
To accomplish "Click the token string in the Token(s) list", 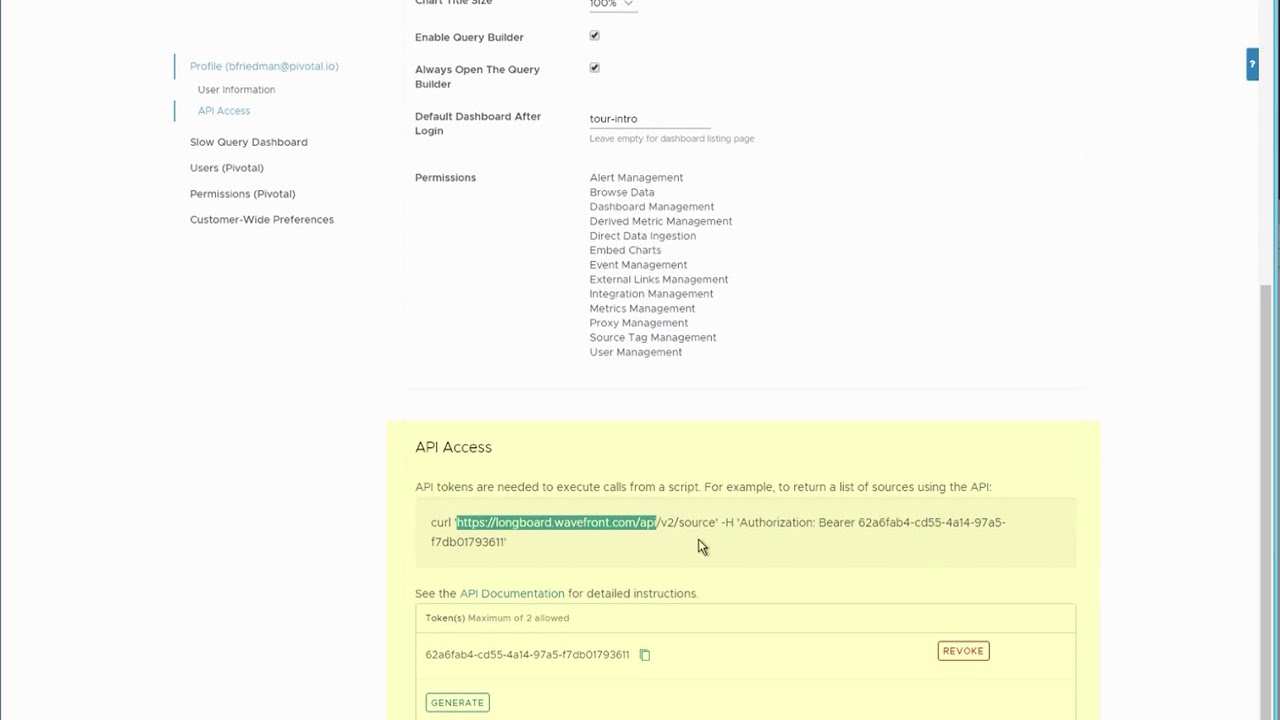I will click(527, 655).
